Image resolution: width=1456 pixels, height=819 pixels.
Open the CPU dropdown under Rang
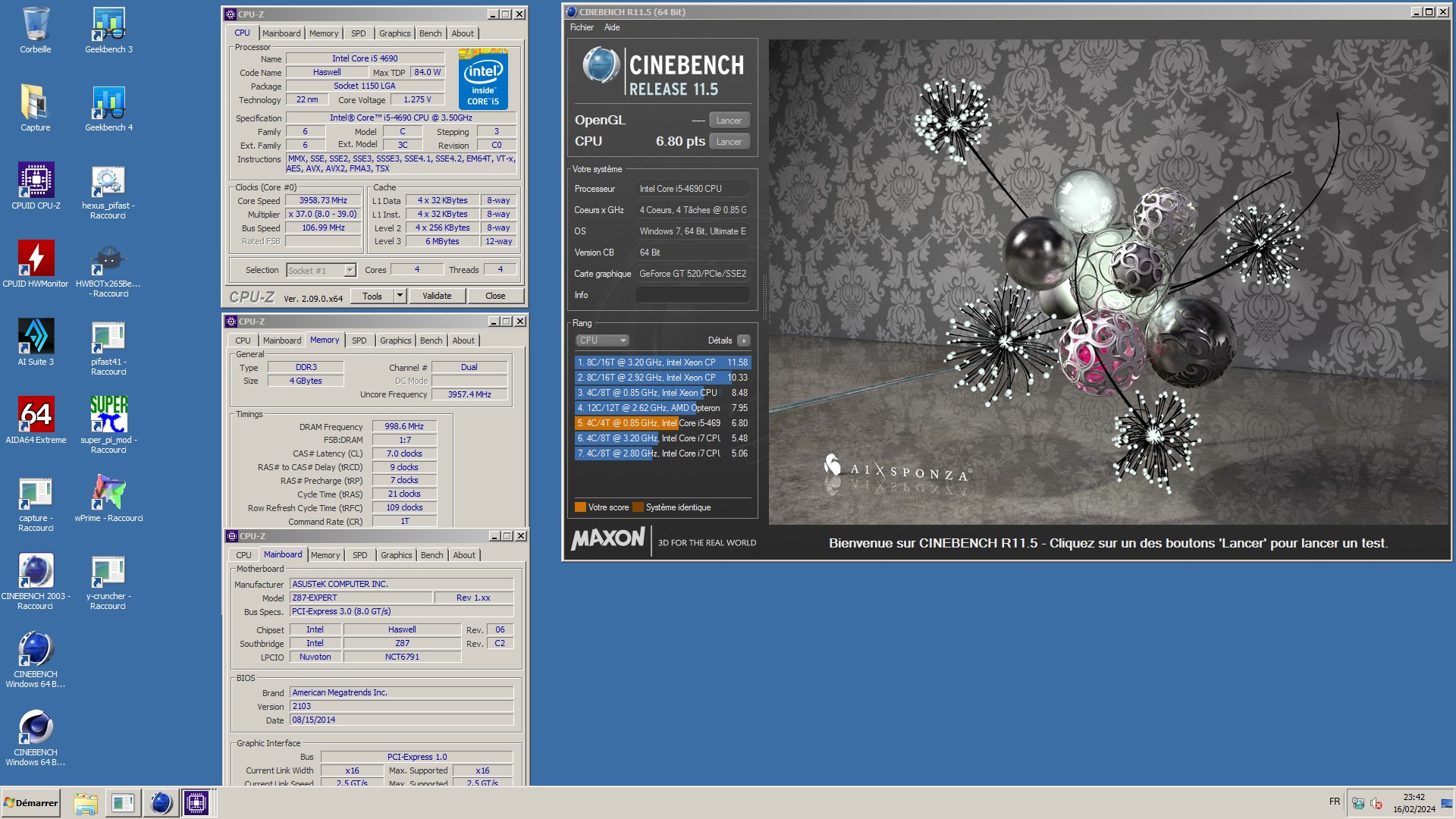(x=603, y=340)
